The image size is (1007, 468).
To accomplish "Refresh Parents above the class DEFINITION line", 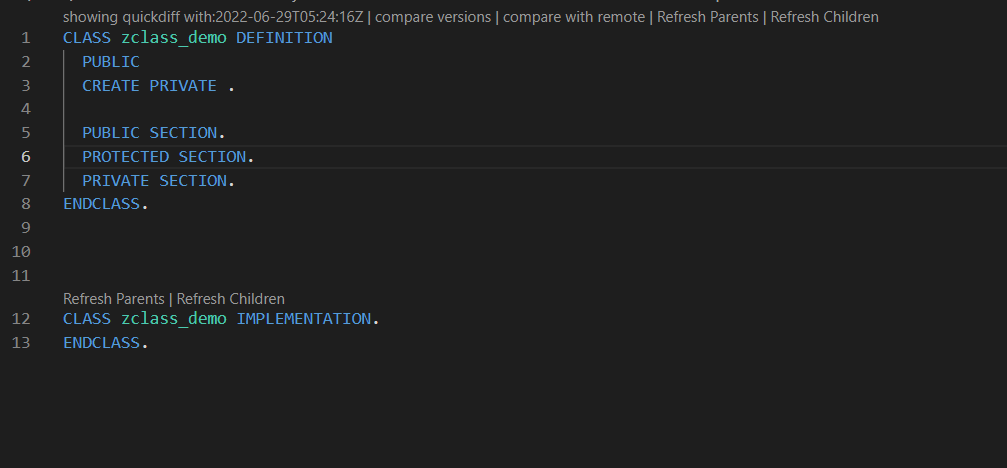I will tap(707, 17).
